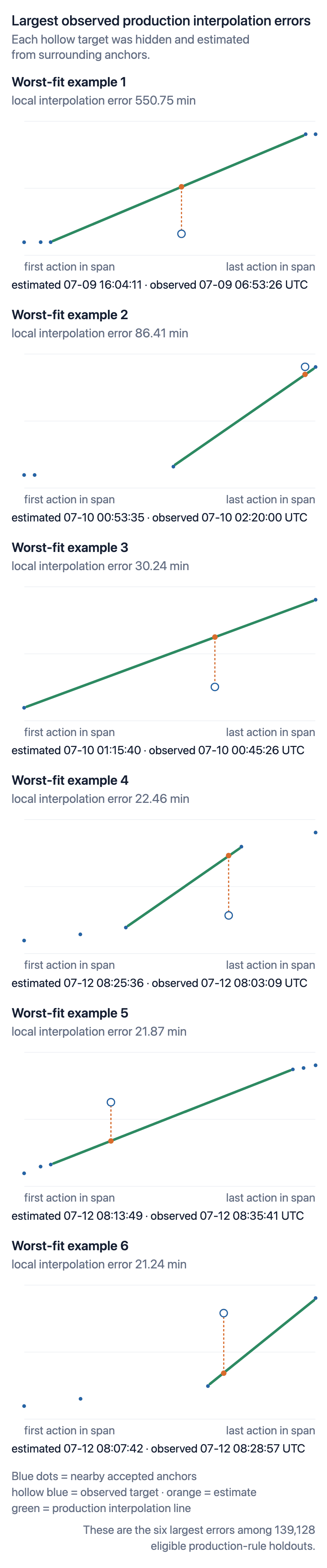The height and width of the screenshot is (1568, 327).
Task: Click the hollow observed target in example 2
Action: point(305,367)
